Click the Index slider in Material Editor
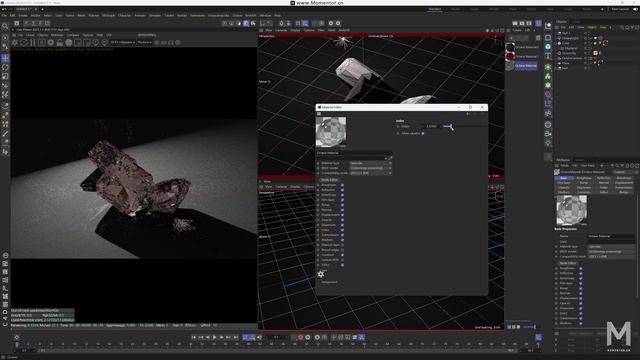Viewport: 640px width, 360px height. point(464,127)
